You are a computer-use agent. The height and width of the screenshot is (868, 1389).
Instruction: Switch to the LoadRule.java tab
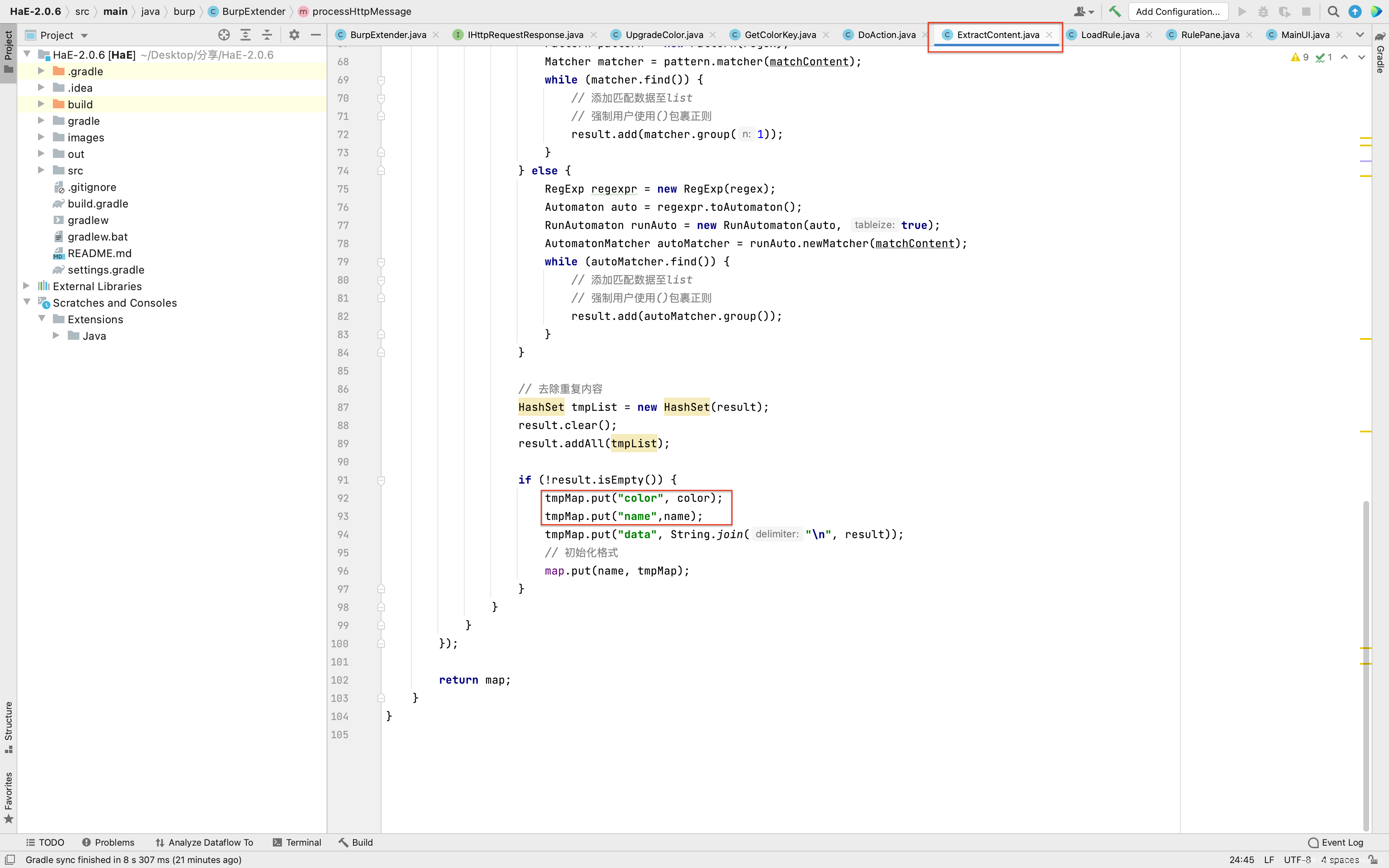pos(1110,35)
